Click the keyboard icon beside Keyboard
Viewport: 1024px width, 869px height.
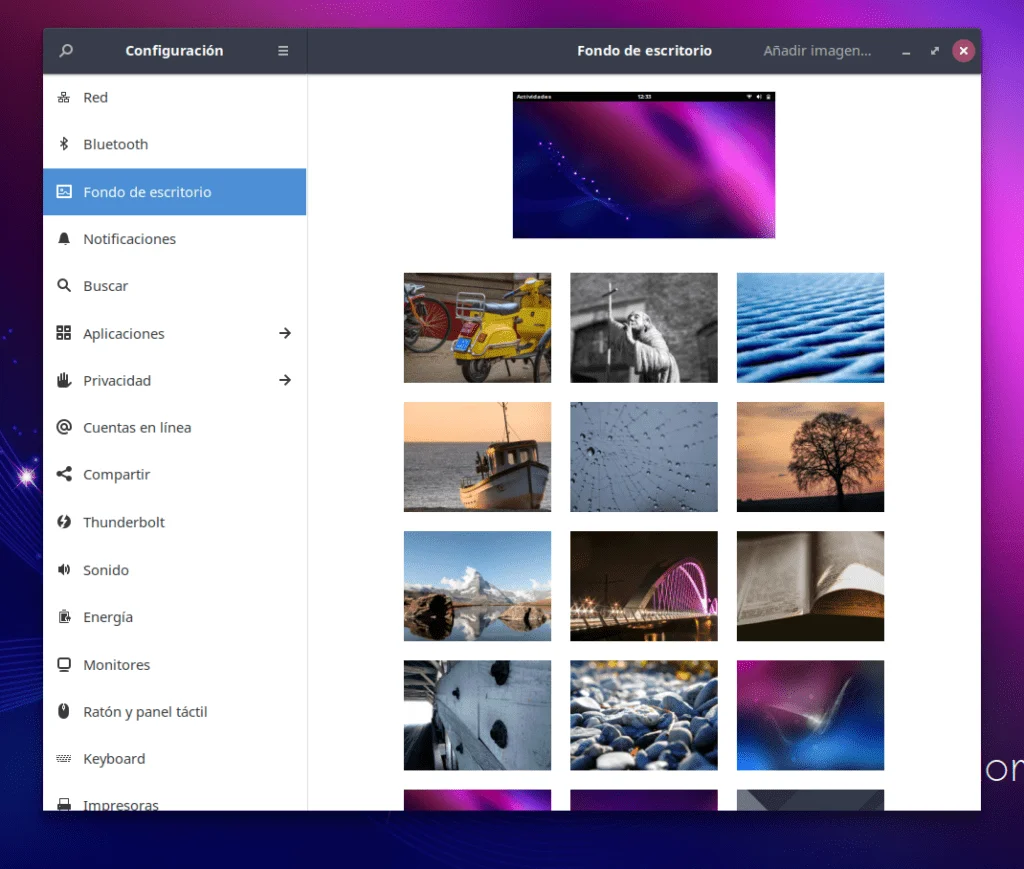63,758
